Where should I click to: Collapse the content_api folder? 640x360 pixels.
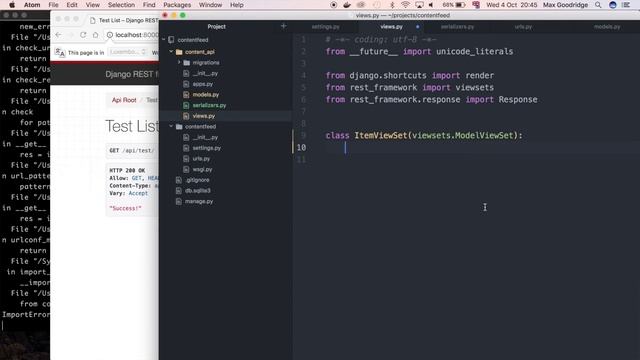171,52
